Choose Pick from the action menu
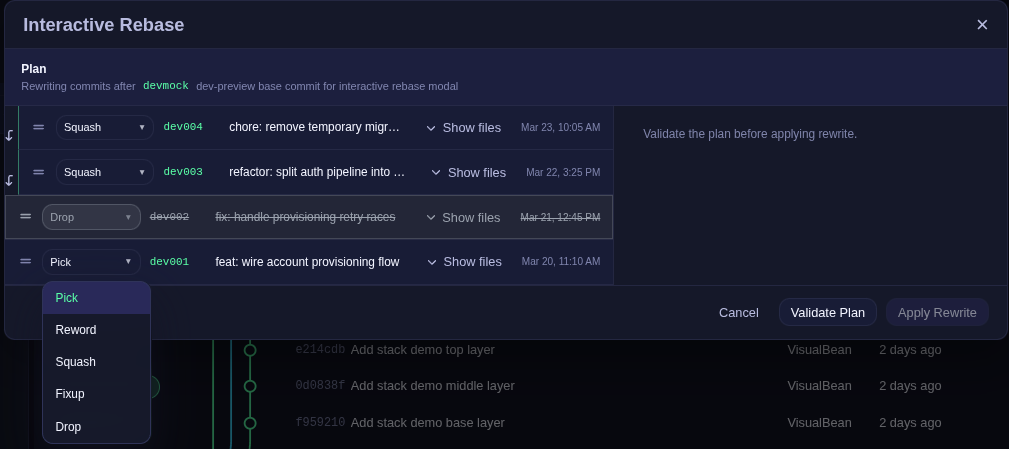 [97, 298]
